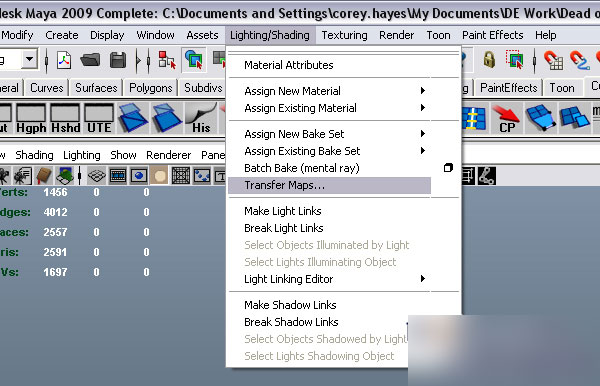Click the Hshd shelf button

tap(65, 119)
